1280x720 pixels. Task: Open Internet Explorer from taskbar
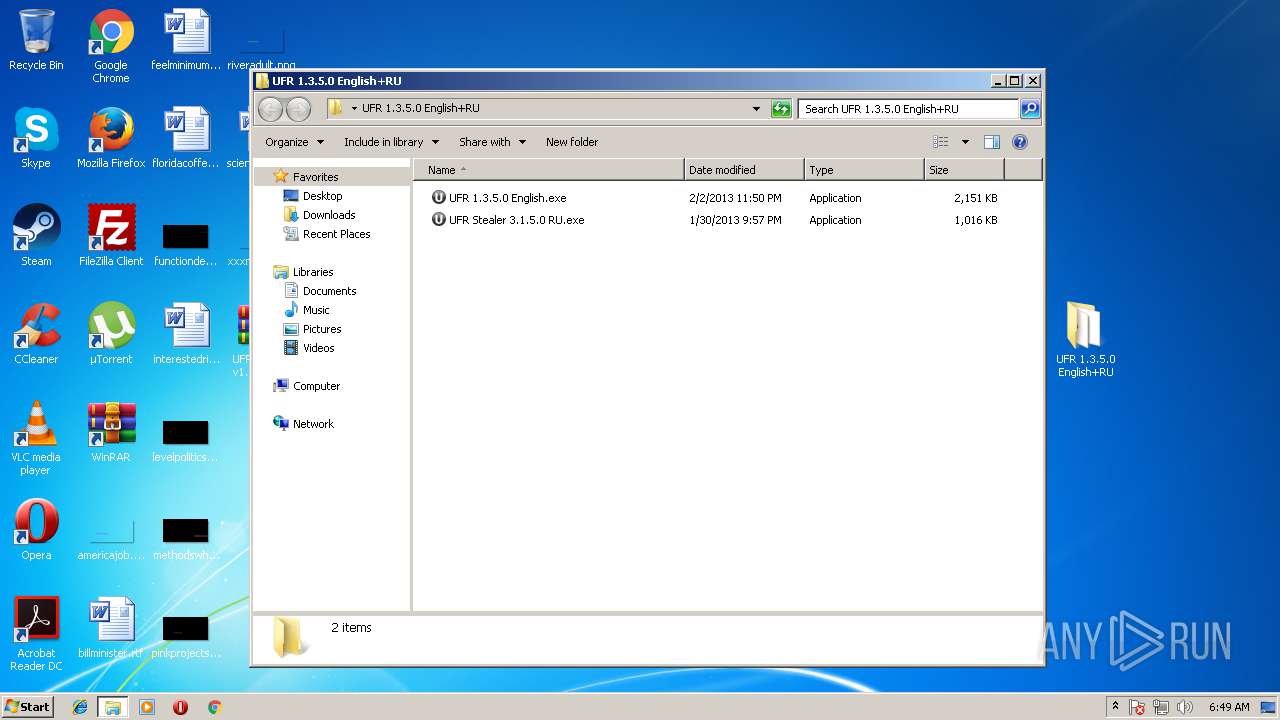tap(80, 707)
